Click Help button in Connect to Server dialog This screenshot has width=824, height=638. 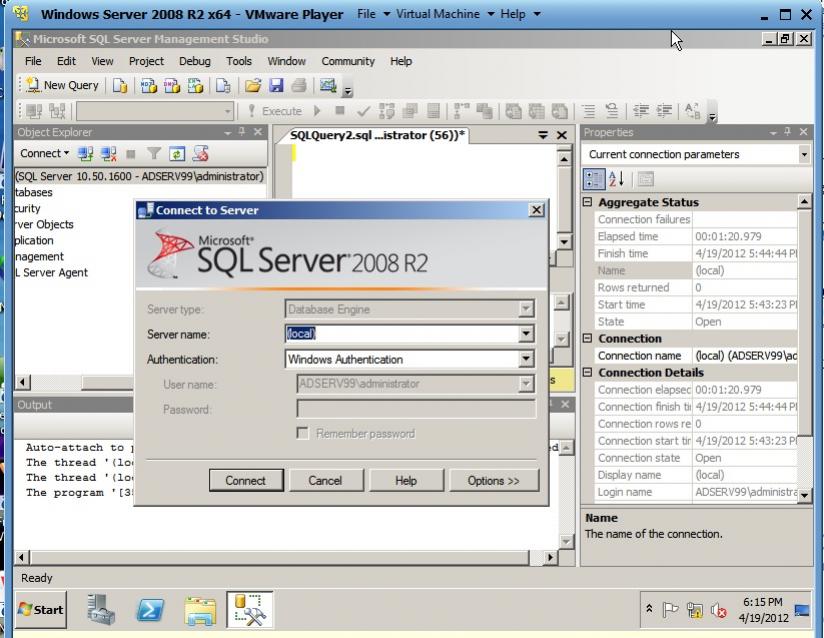click(406, 480)
